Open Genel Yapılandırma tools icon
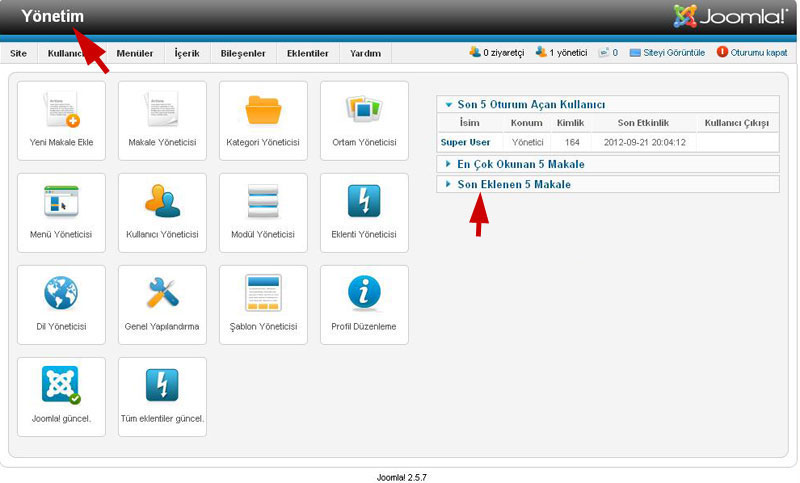 [162, 295]
